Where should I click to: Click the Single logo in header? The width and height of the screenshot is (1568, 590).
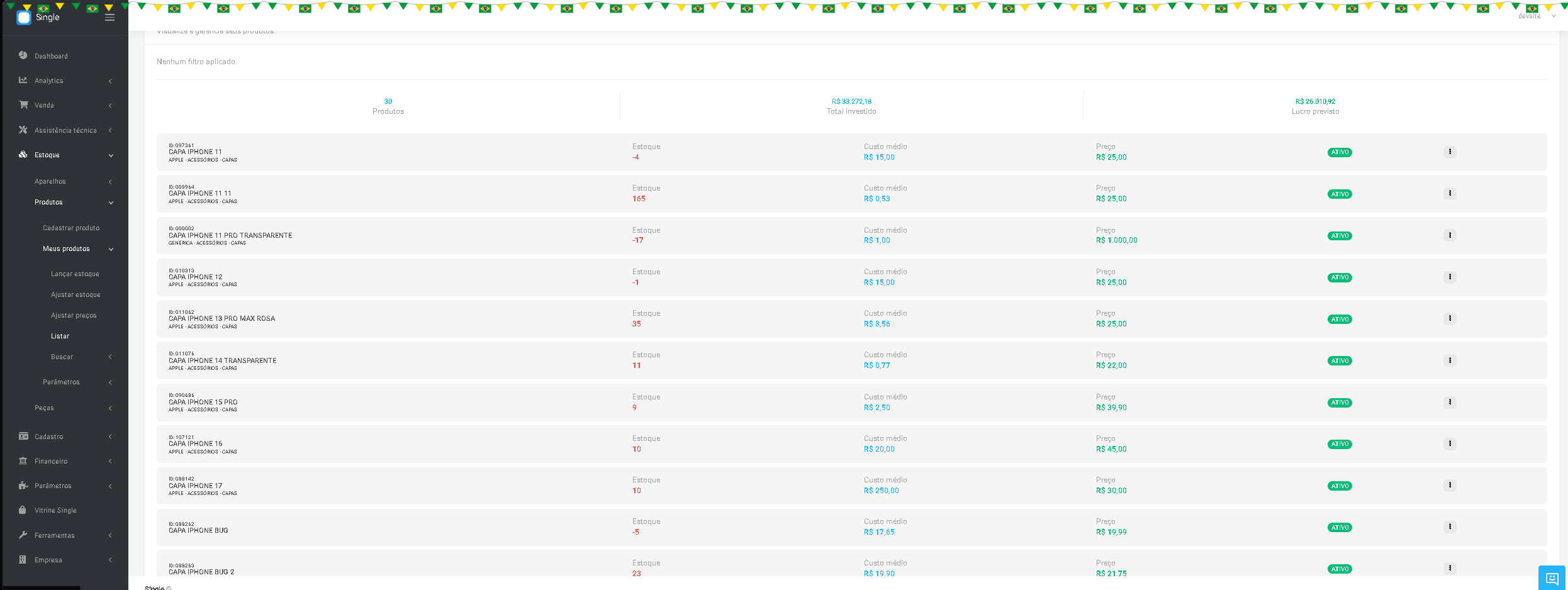(x=38, y=17)
